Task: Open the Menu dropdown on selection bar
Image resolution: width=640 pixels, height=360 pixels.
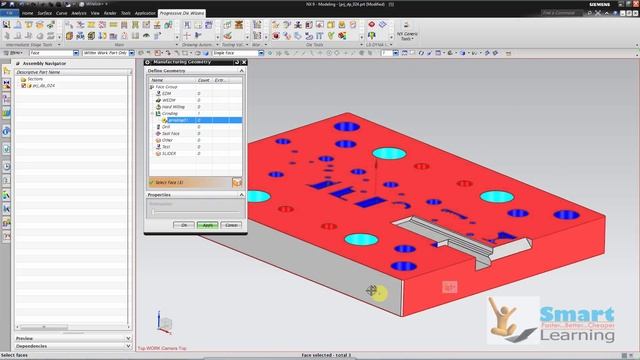Action: [x=13, y=53]
